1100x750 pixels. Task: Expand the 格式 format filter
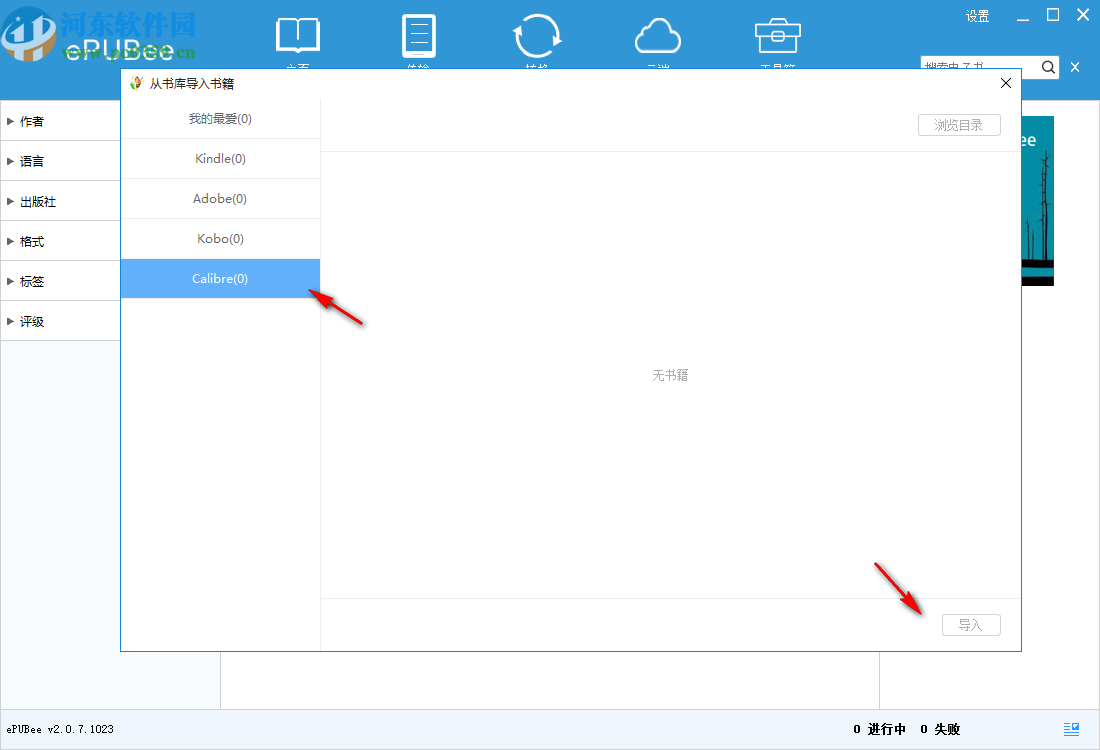(x=60, y=241)
